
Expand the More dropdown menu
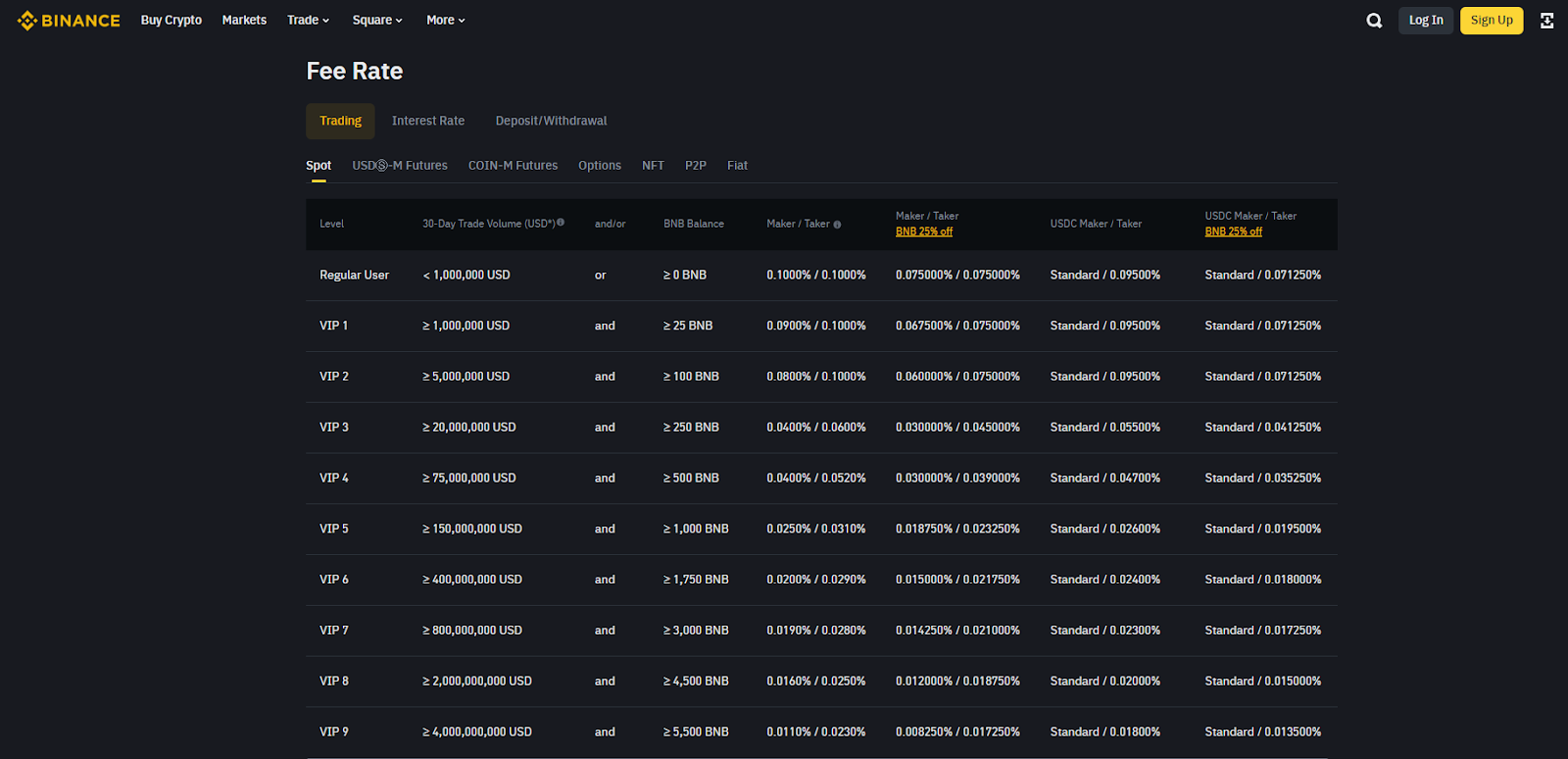(446, 20)
